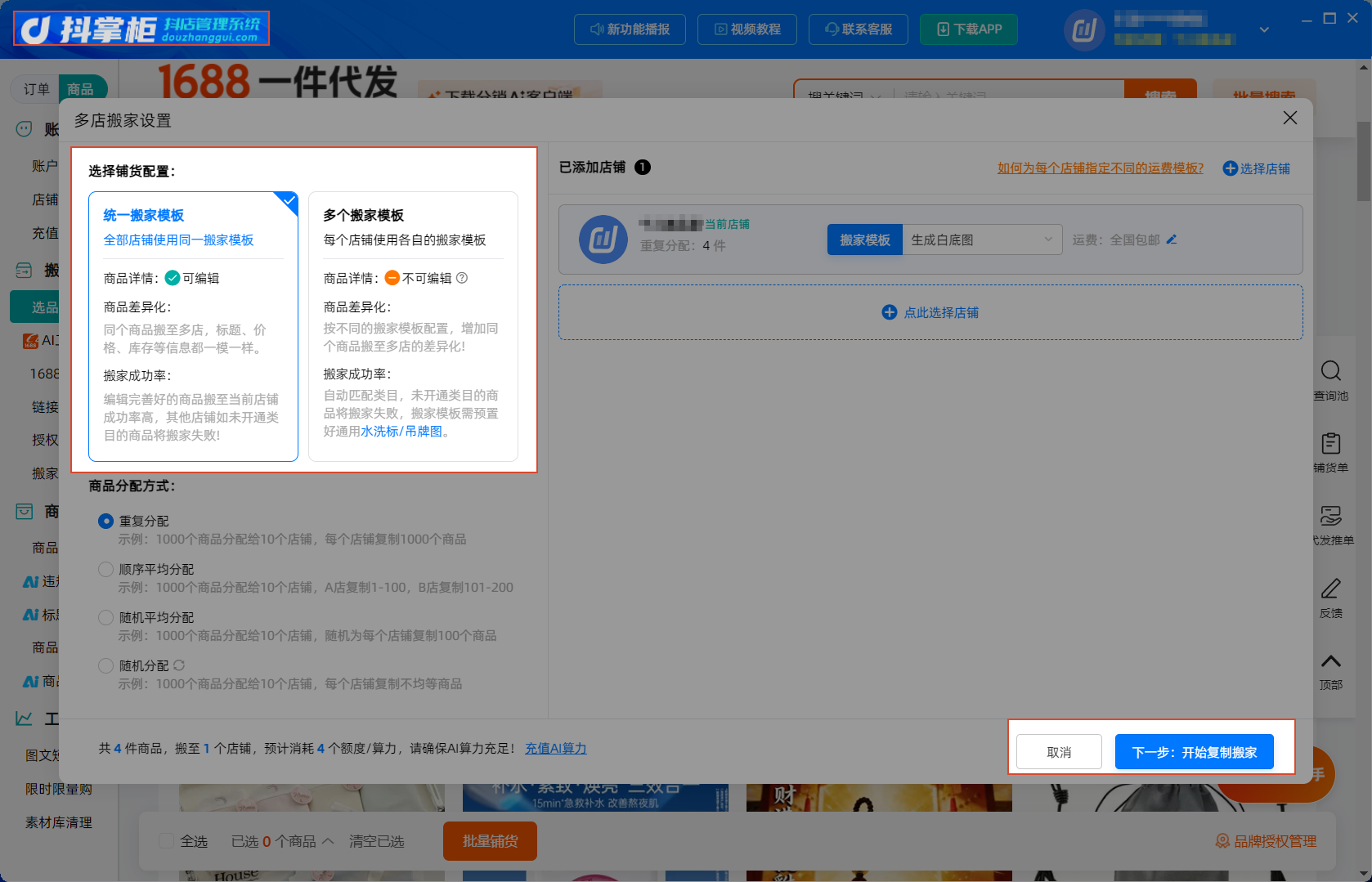Choose 随机分配 radio option
Image resolution: width=1372 pixels, height=882 pixels.
pos(105,665)
